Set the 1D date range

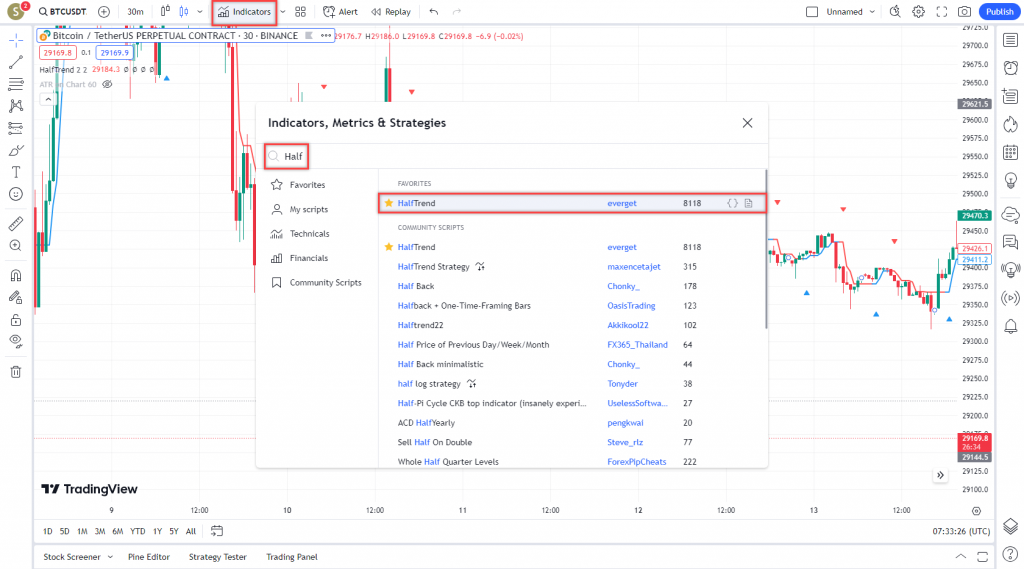(x=48, y=531)
